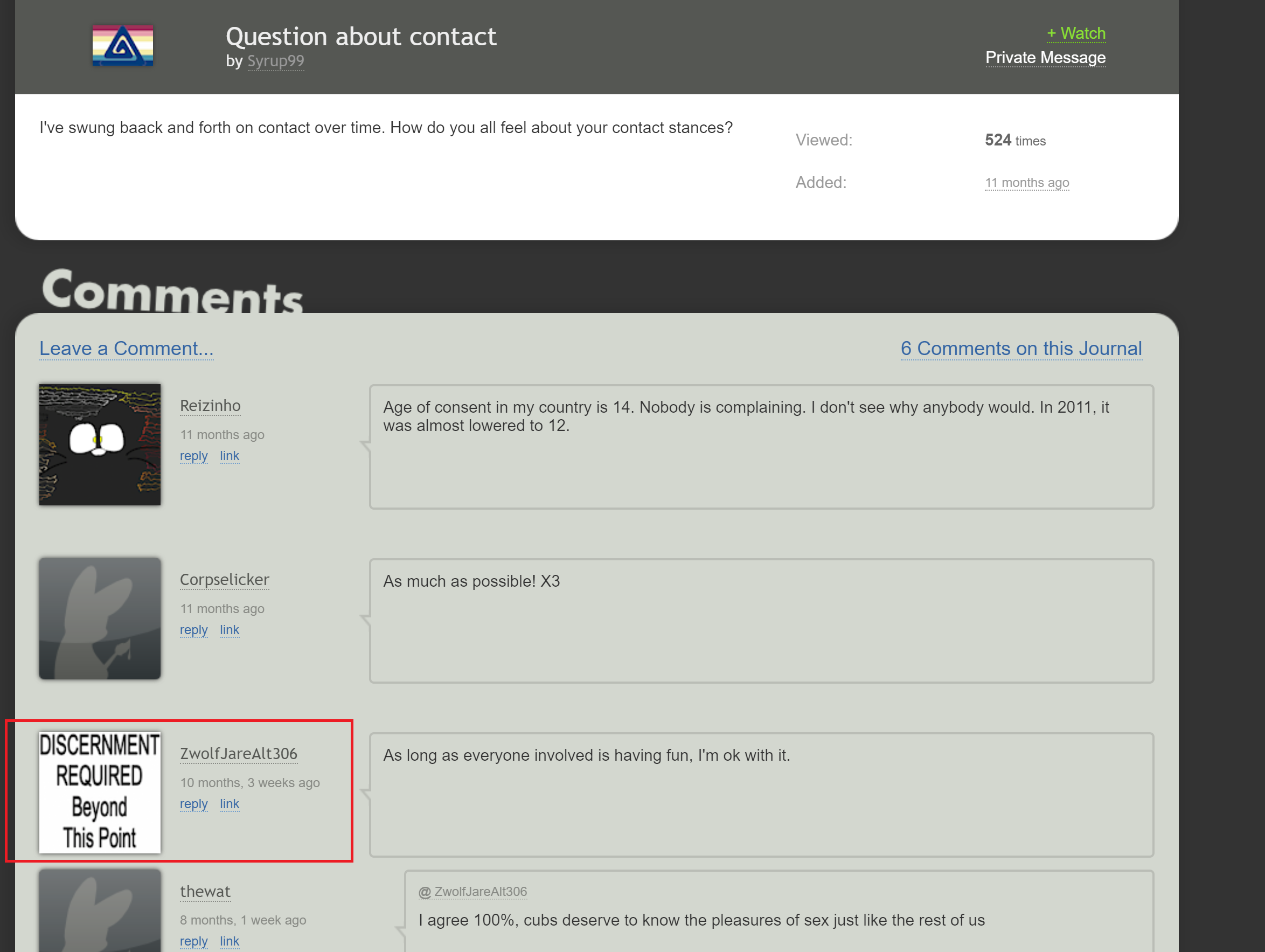
Task: Click reply under Reizinho's comment
Action: click(193, 456)
